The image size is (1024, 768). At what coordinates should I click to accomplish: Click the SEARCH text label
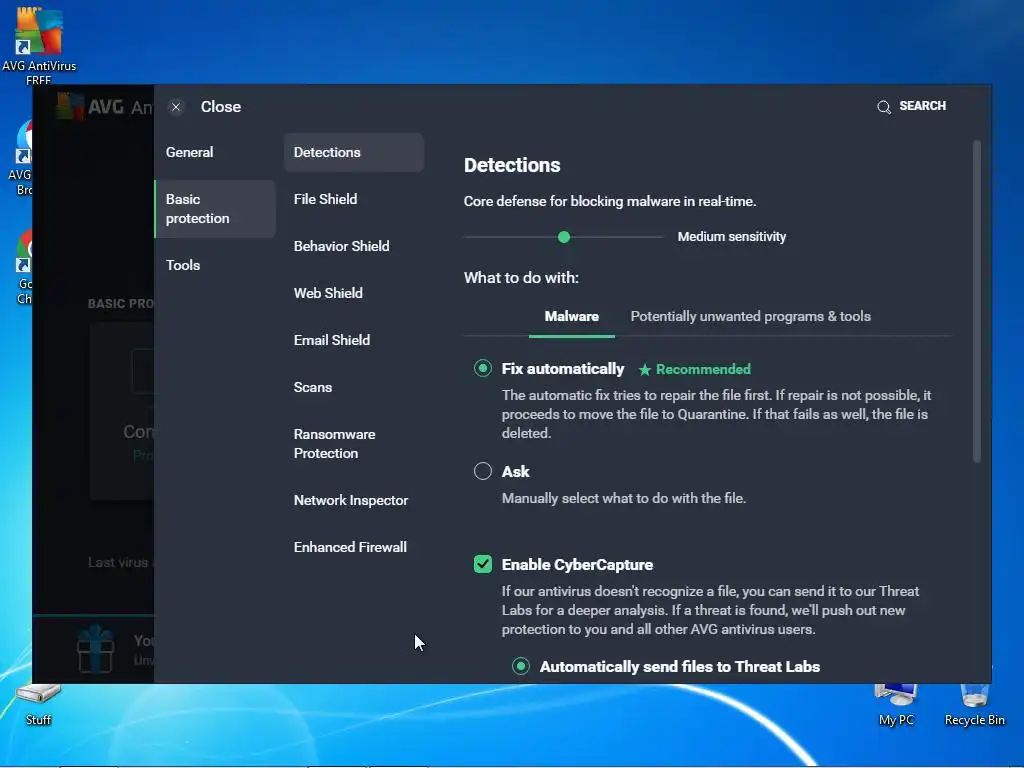point(922,106)
